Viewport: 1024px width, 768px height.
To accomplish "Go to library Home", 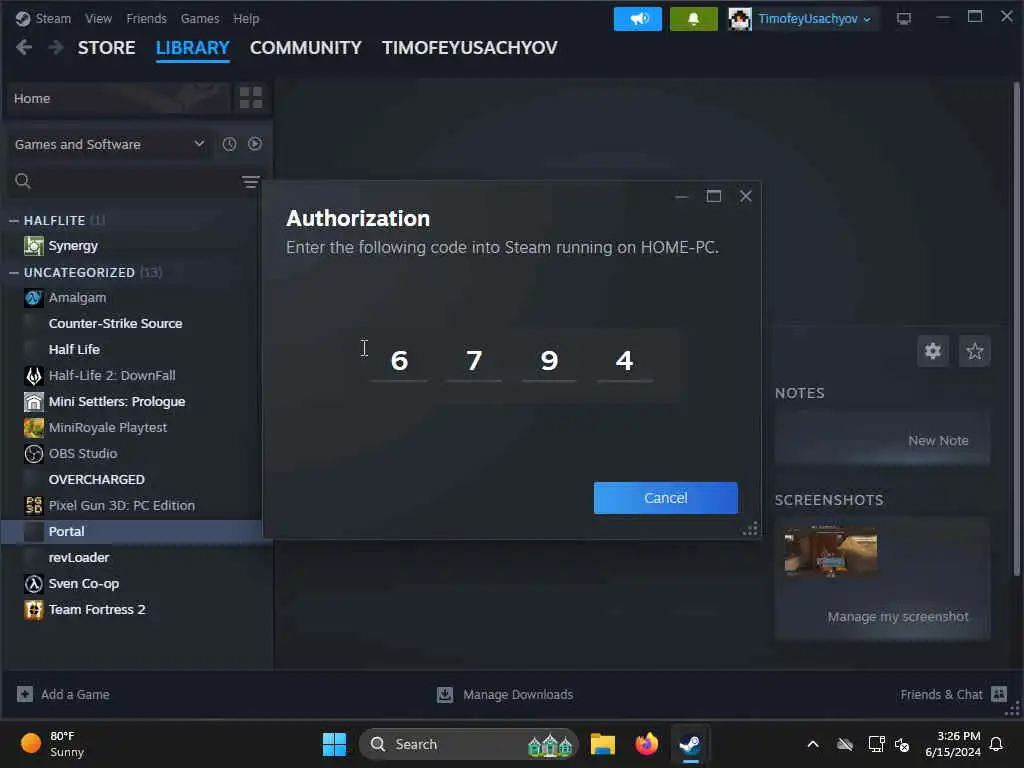I will 118,98.
